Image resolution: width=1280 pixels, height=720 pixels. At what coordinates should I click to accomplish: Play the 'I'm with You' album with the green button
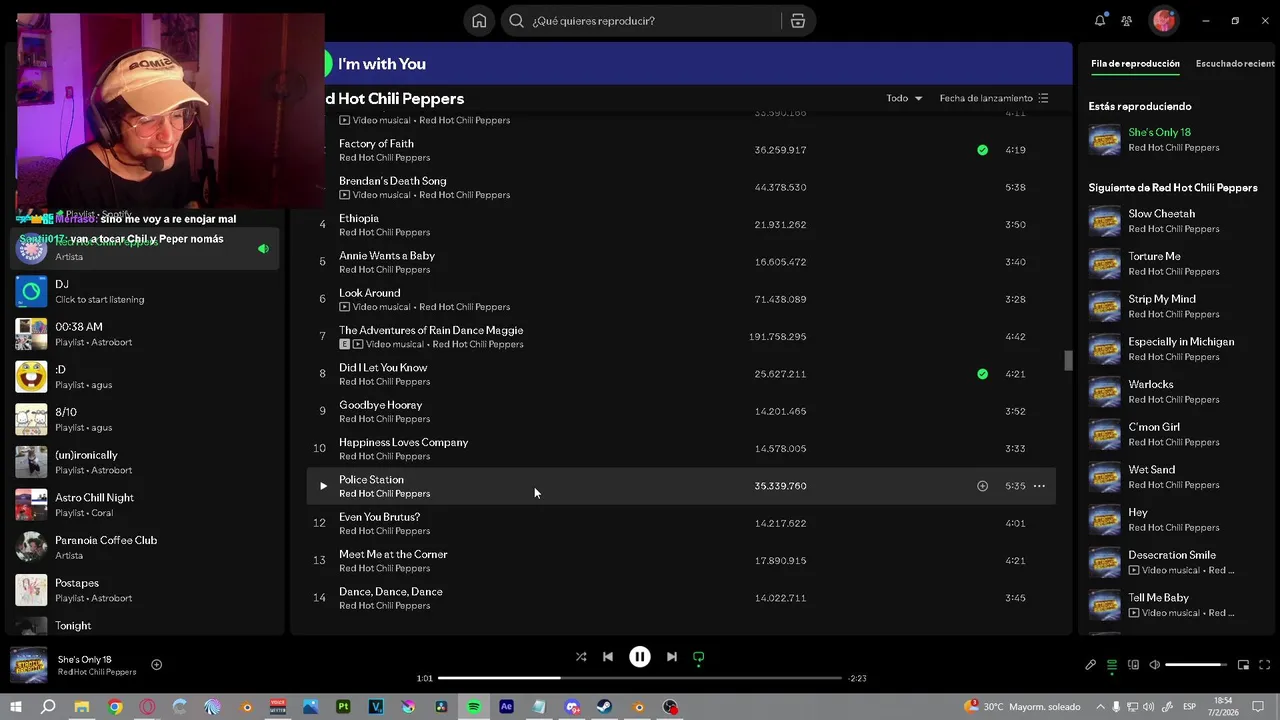pos(327,63)
